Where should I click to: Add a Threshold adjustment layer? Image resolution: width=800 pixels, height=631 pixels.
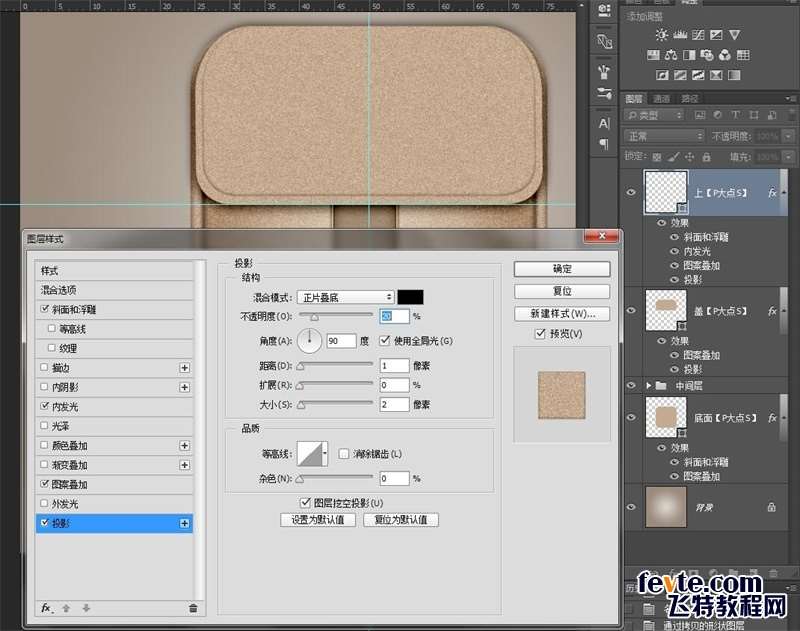click(698, 75)
